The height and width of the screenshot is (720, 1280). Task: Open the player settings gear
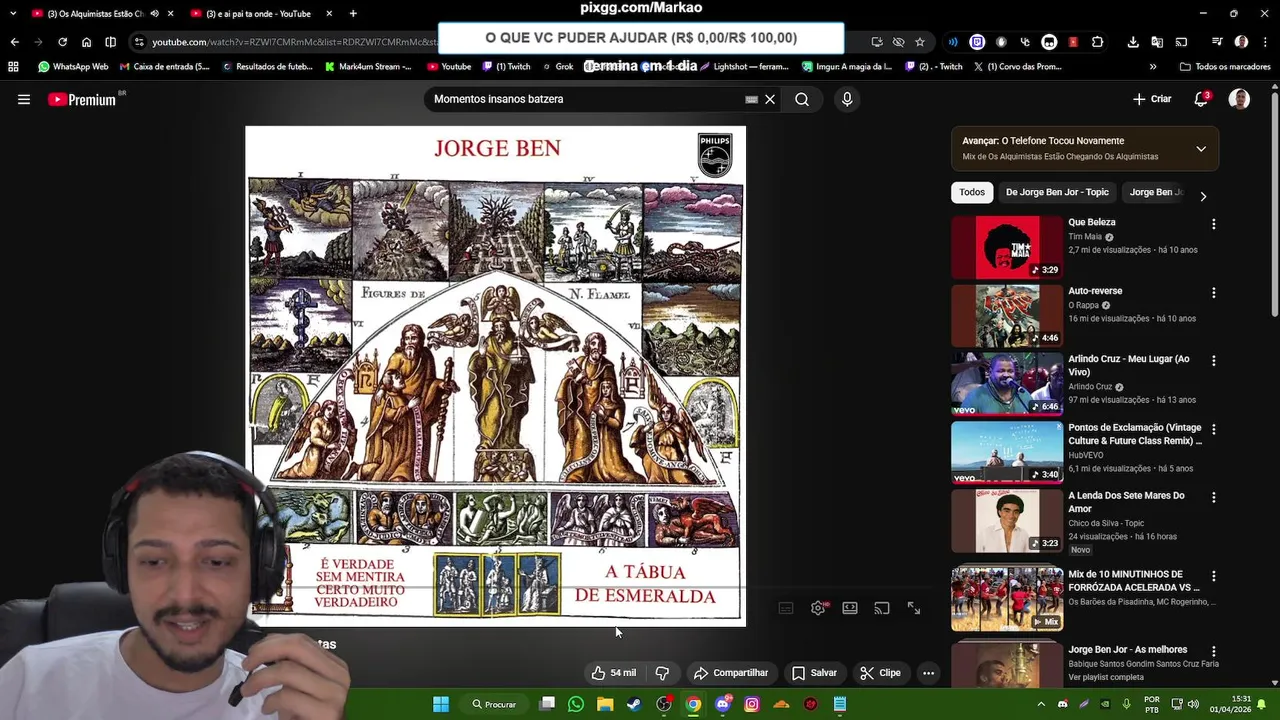[x=818, y=608]
